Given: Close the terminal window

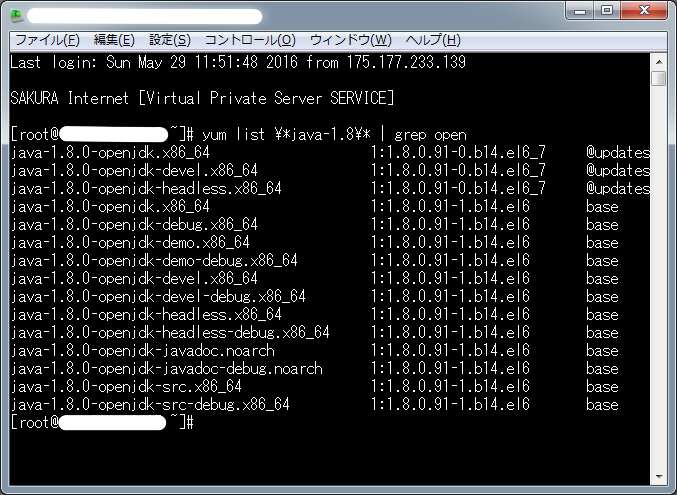Looking at the screenshot, I should click(x=644, y=11).
